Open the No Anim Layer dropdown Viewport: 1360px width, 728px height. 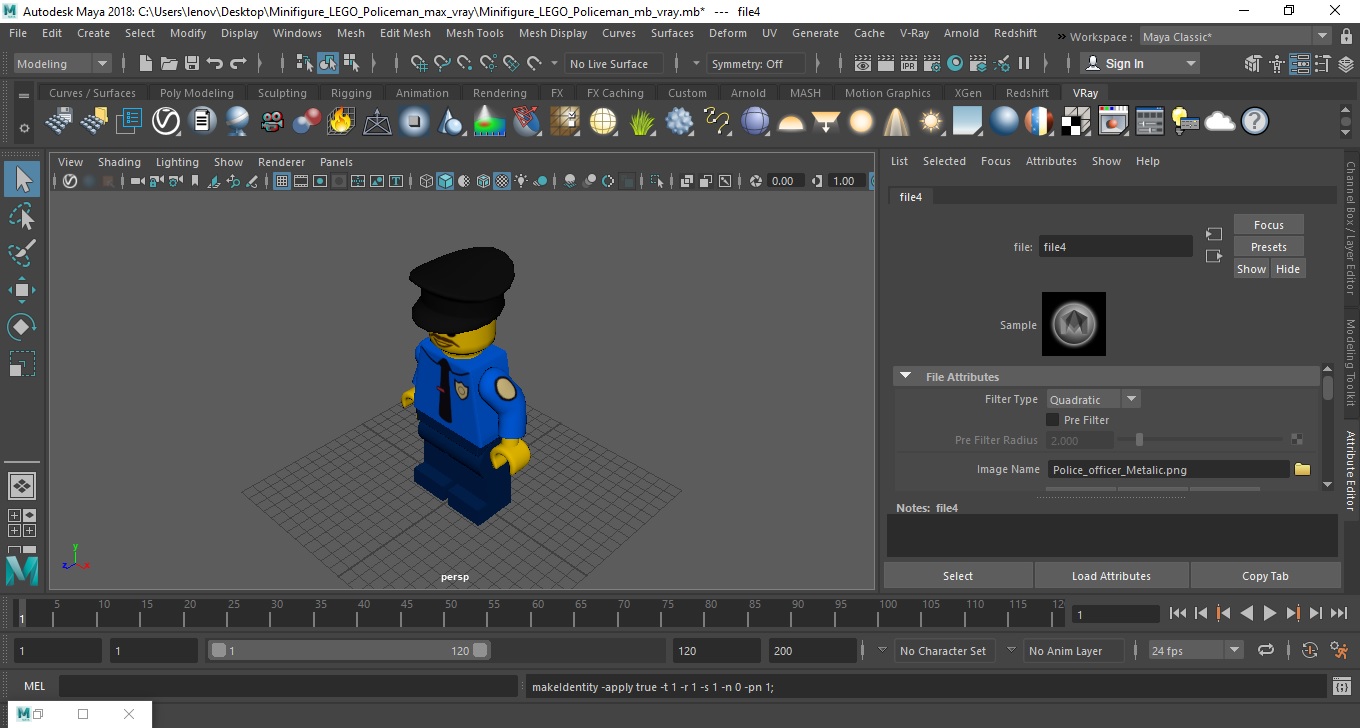(x=1074, y=650)
